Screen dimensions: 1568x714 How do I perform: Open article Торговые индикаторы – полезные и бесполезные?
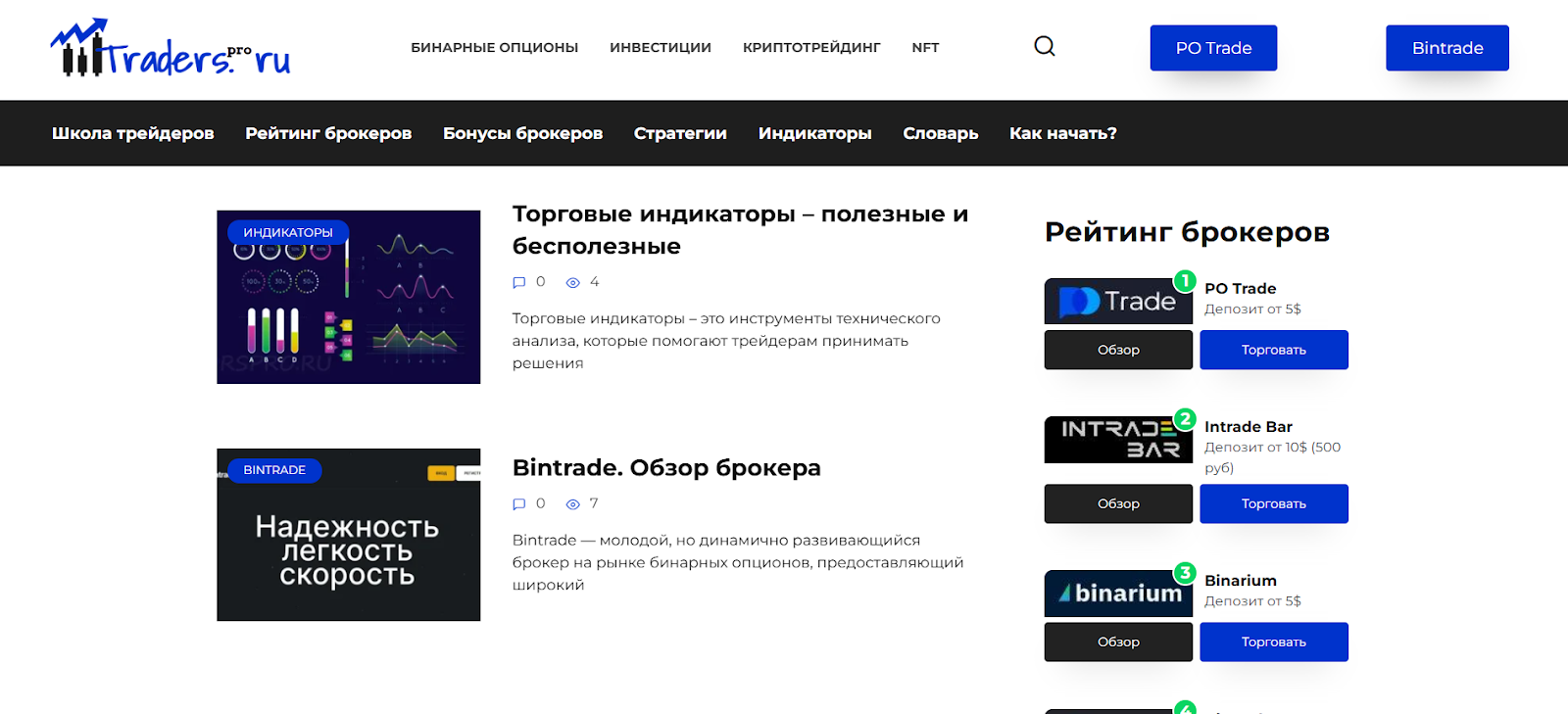[740, 229]
